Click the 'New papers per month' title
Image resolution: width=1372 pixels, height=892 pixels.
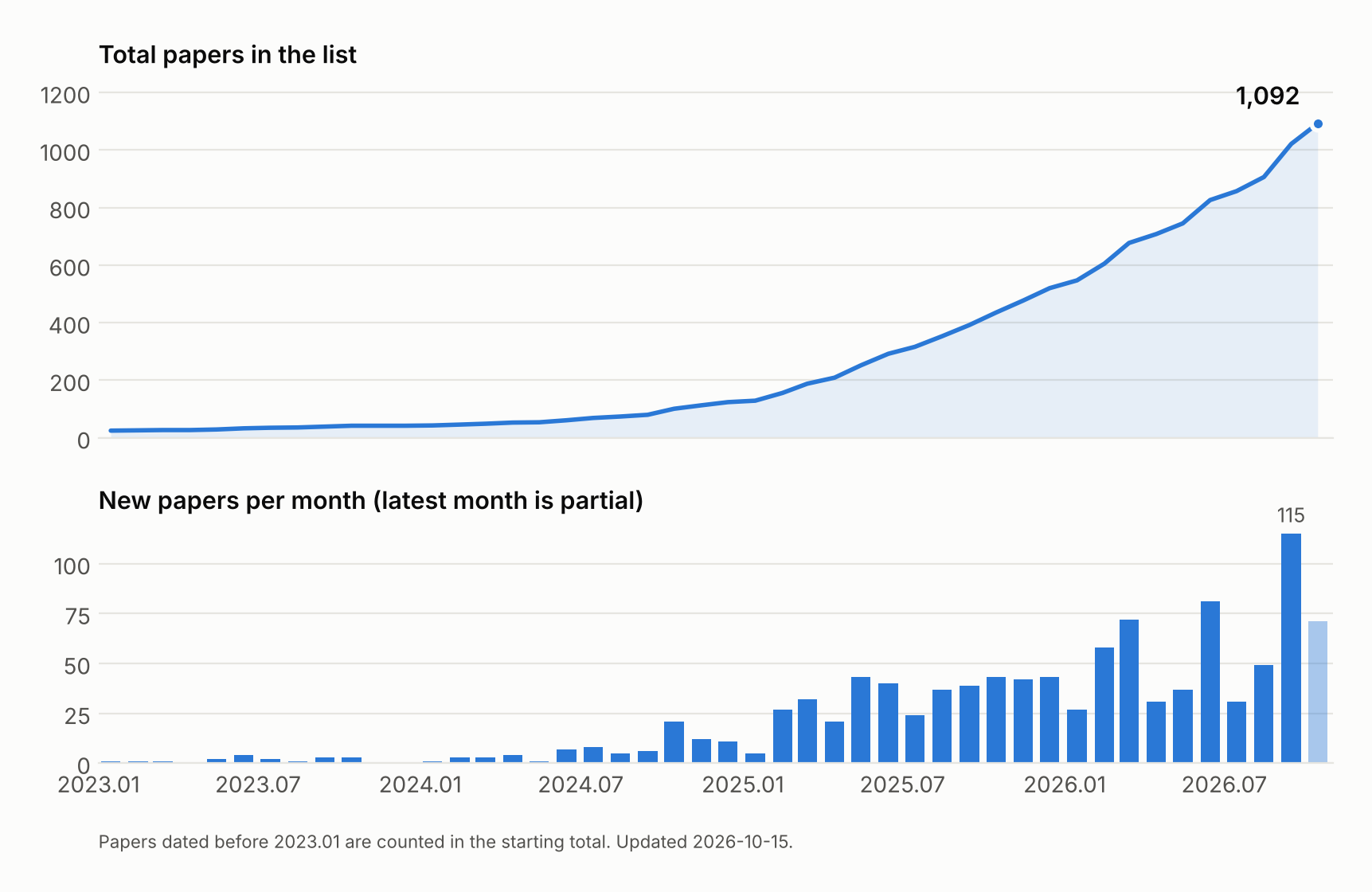[x=371, y=501]
